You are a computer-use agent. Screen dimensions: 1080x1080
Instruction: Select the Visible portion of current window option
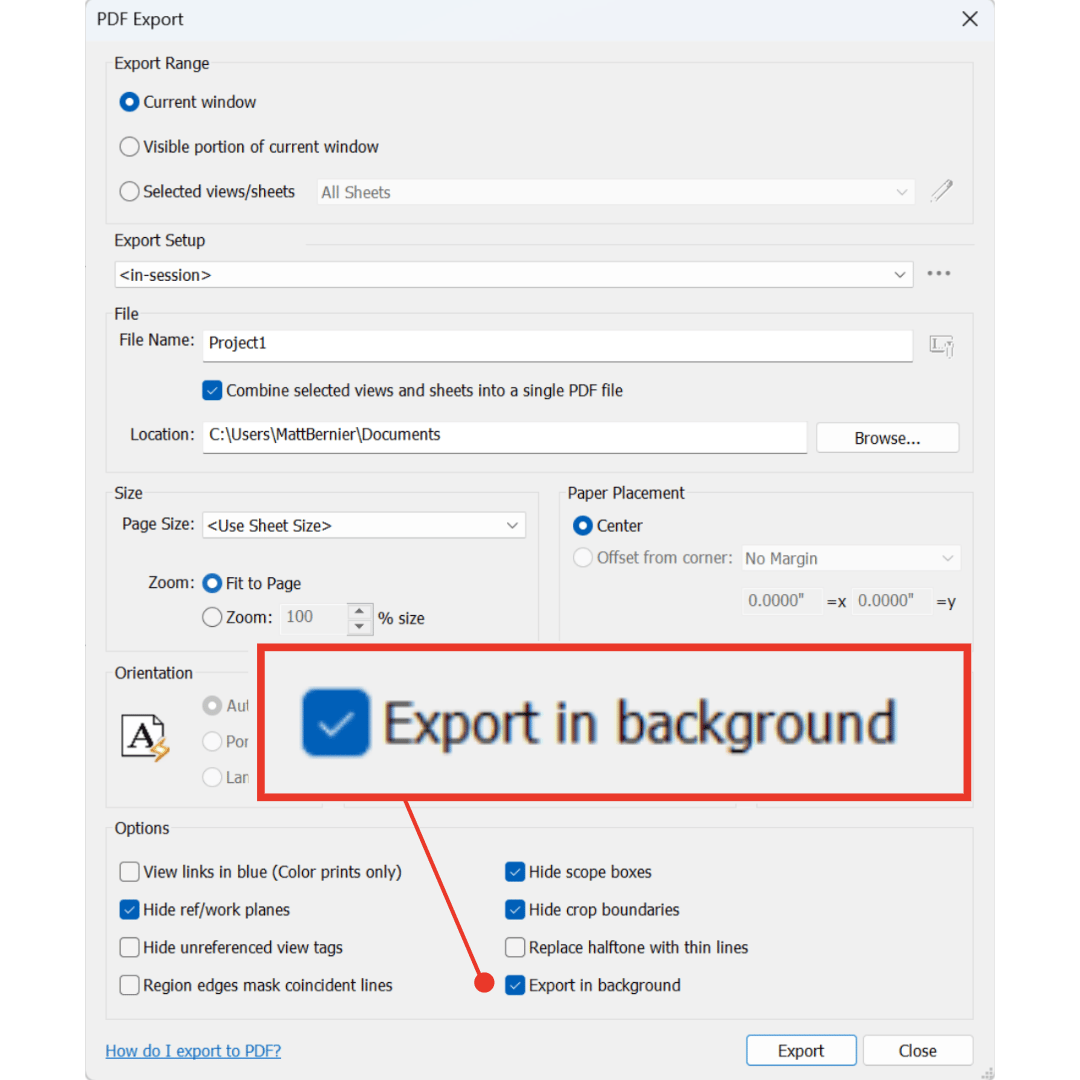129,147
